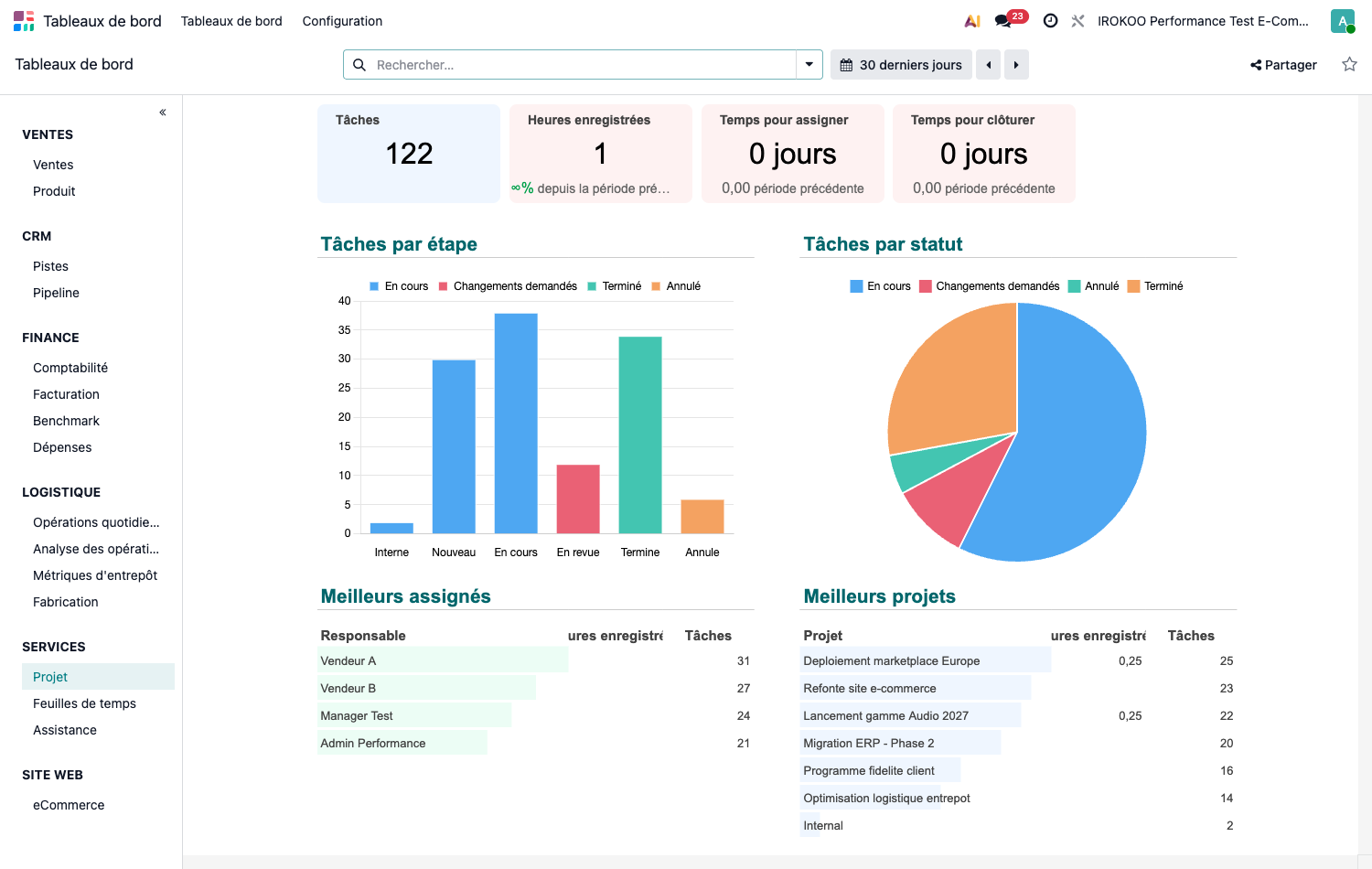Open the Odoo apps home icon
The image size is (1372, 869).
pyautogui.click(x=24, y=21)
